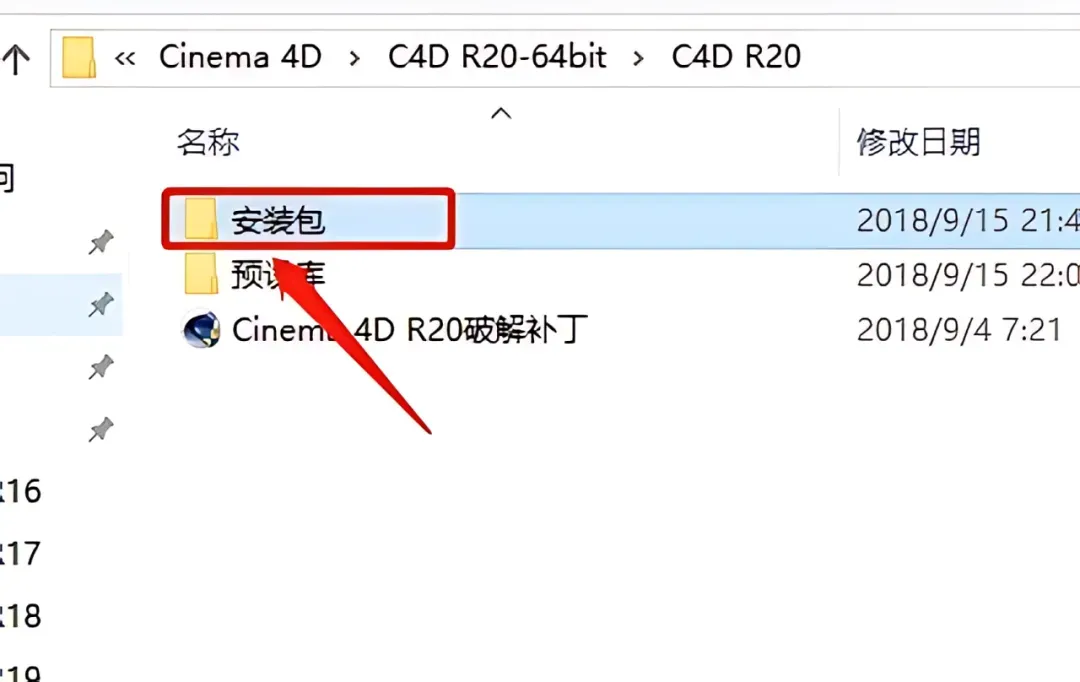The height and width of the screenshot is (682, 1080).
Task: Click the folder icon in address bar
Action: point(79,57)
